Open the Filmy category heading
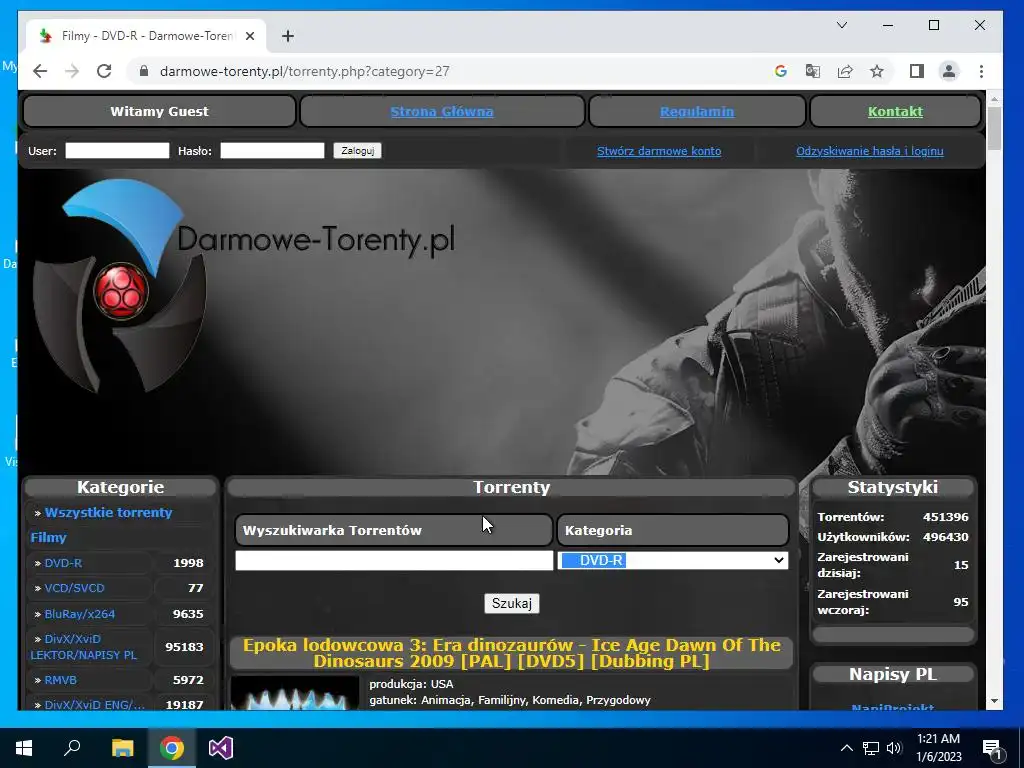This screenshot has height=768, width=1024. tap(48, 537)
